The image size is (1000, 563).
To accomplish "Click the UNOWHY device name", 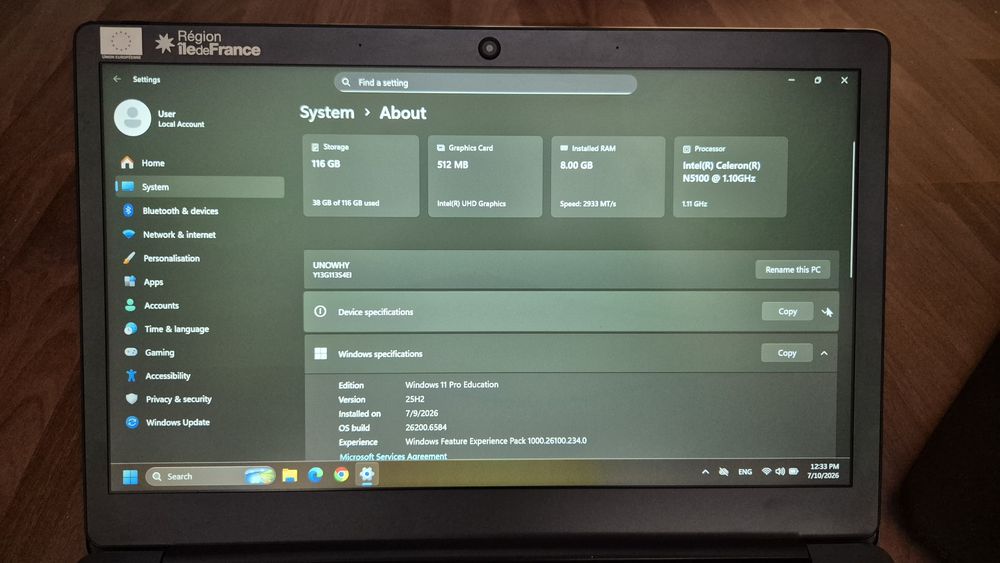I will (x=331, y=265).
